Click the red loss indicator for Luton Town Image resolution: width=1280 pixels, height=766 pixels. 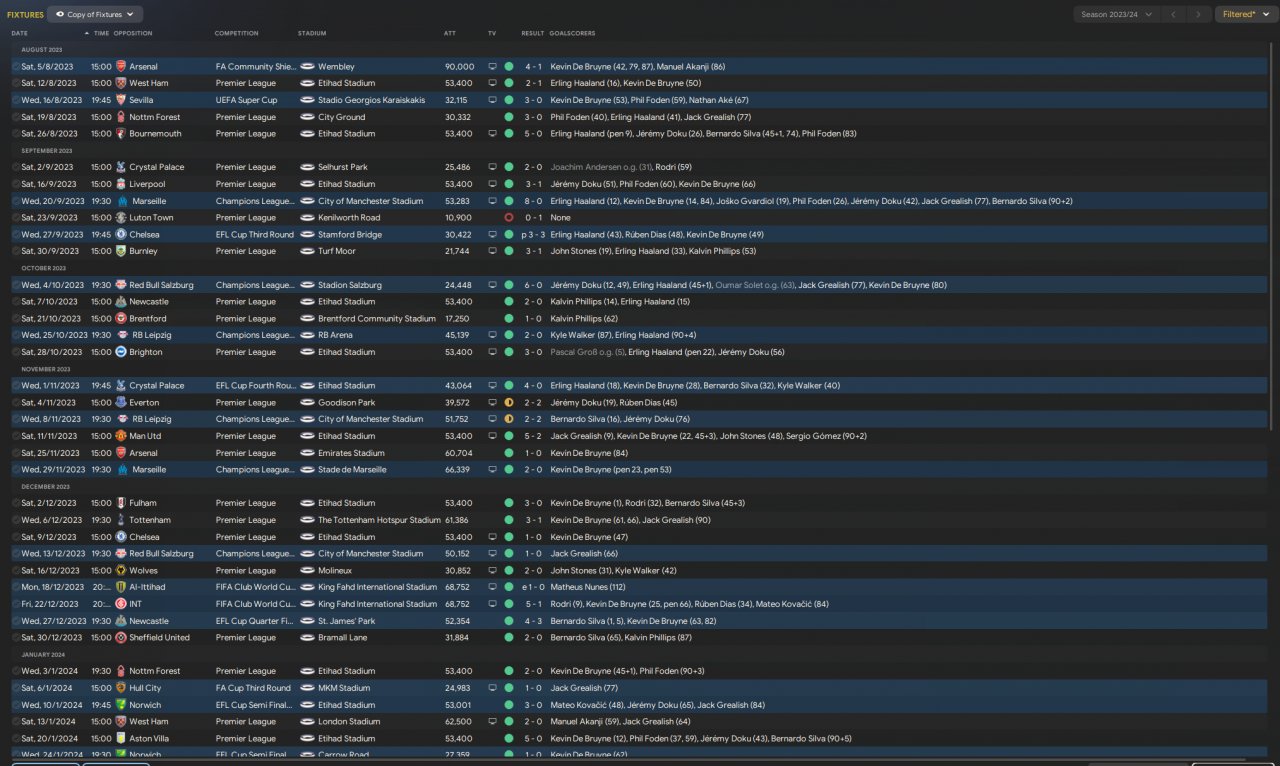pos(509,218)
